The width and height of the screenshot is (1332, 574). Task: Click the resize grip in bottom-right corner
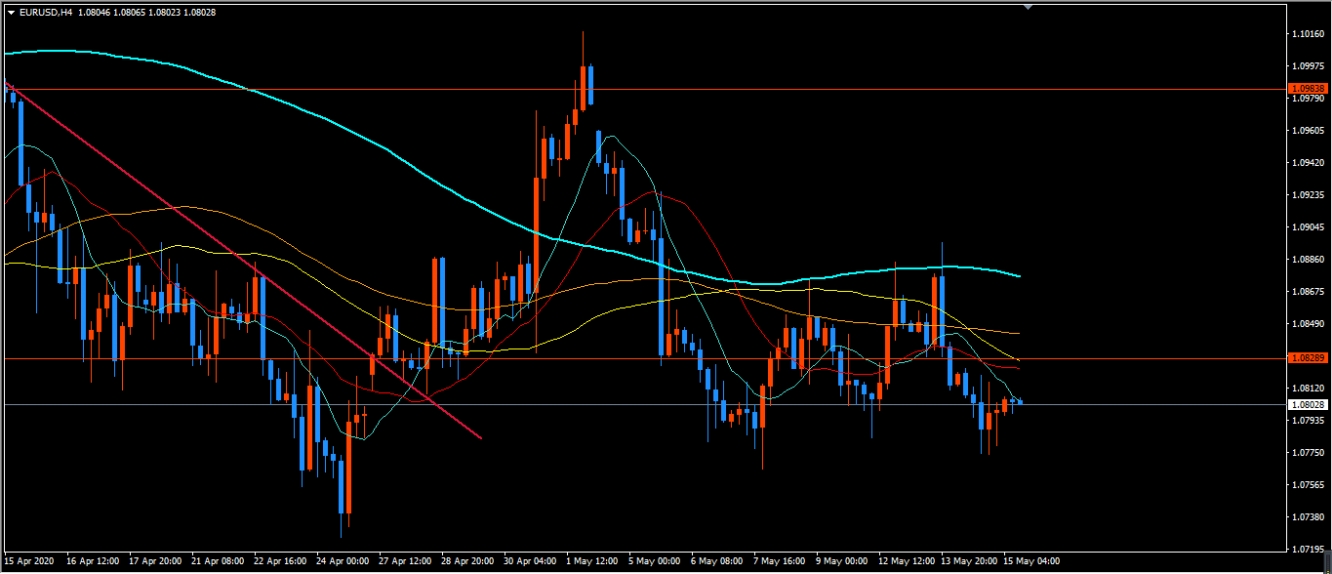pos(1324,567)
